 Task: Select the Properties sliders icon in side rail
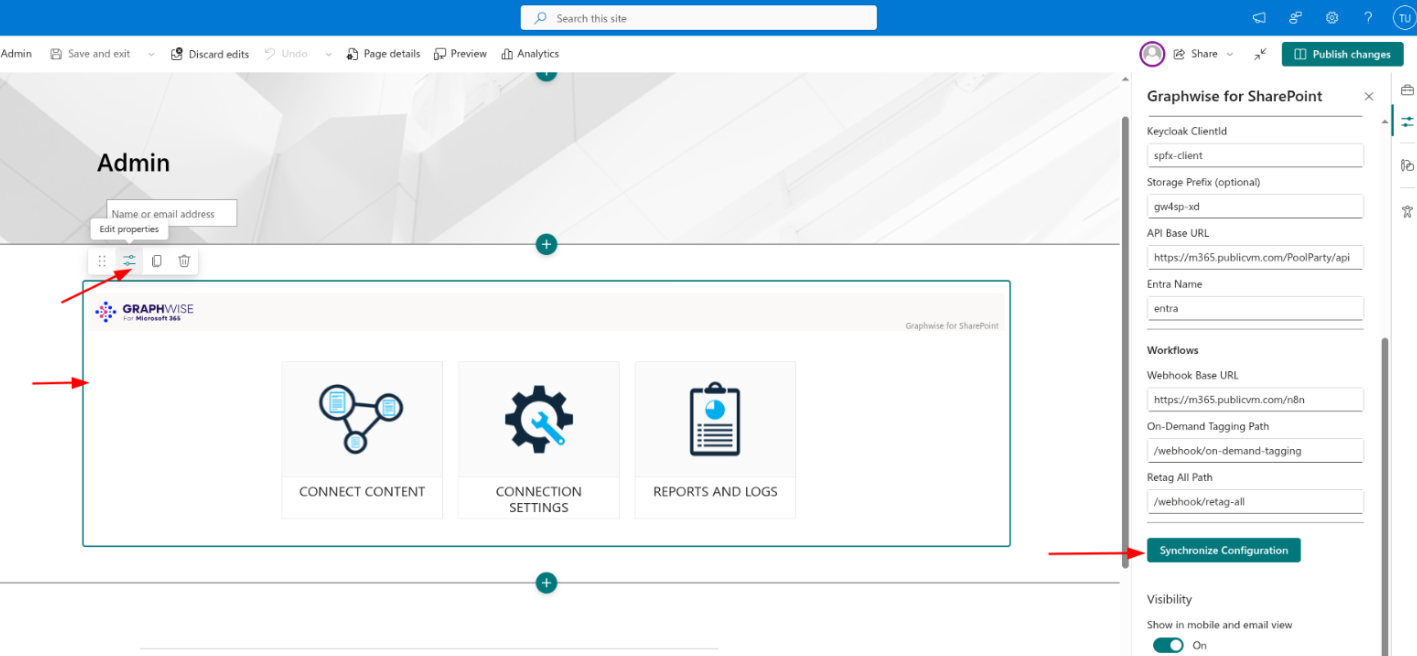[1407, 121]
